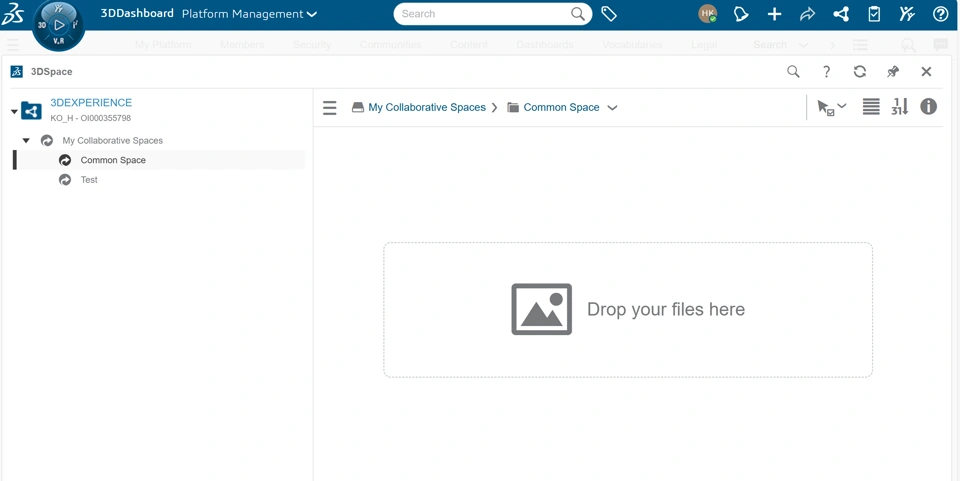Click the 3DS logo icon
Screen dimensions: 960x481
tap(12, 13)
